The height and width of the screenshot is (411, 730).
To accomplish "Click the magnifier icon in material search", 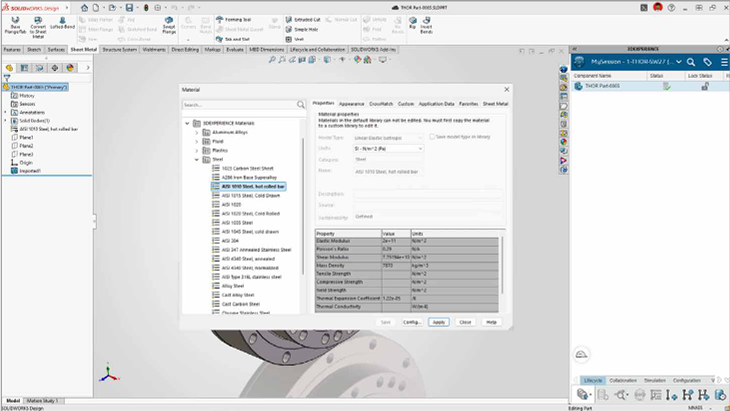I will click(301, 105).
